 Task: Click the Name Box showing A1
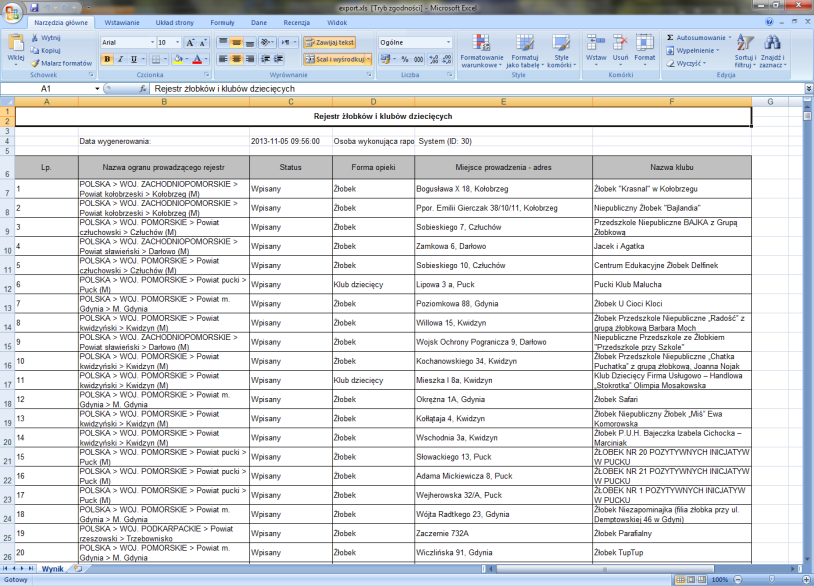47,89
